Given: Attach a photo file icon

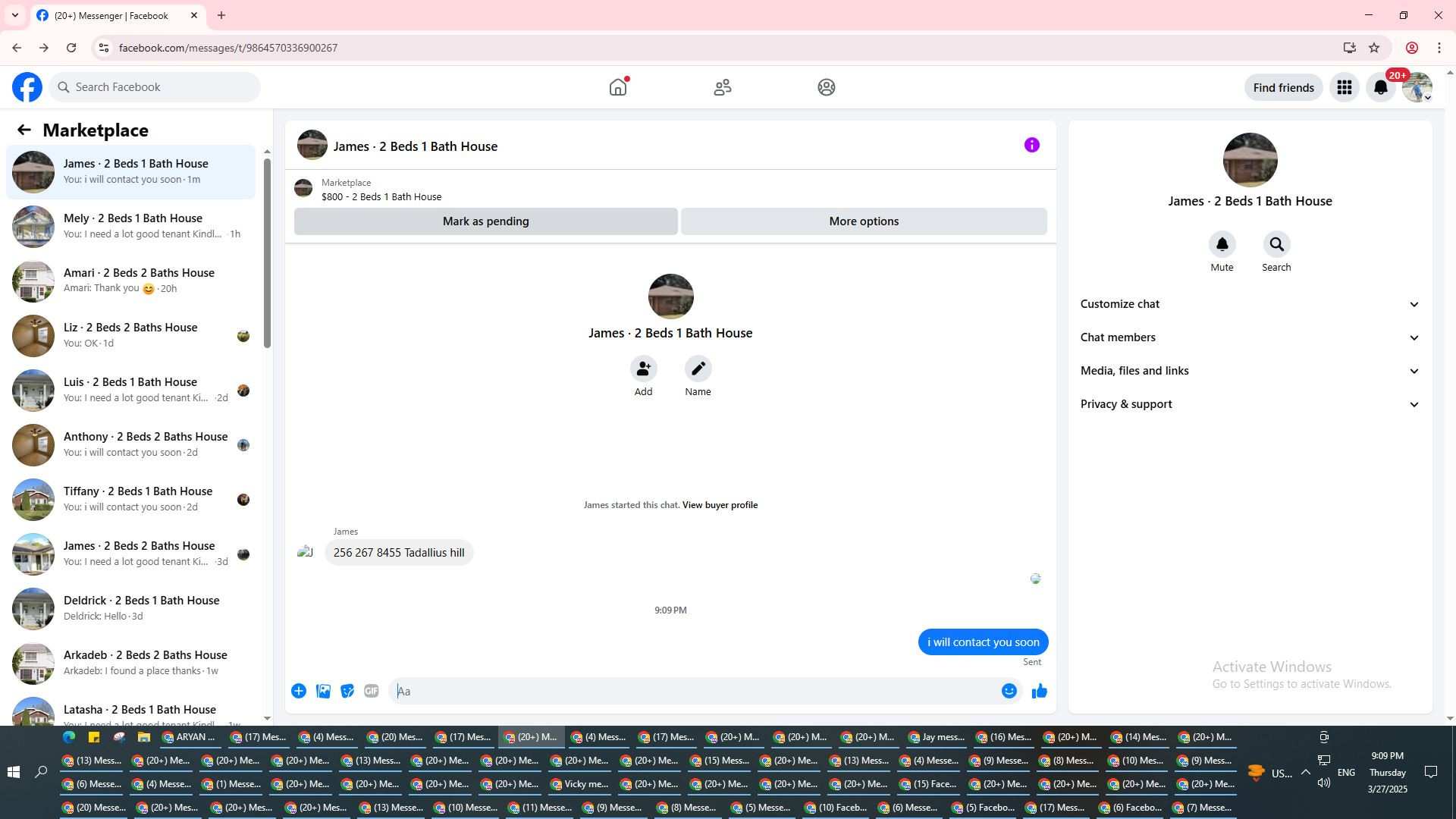Looking at the screenshot, I should (x=323, y=691).
